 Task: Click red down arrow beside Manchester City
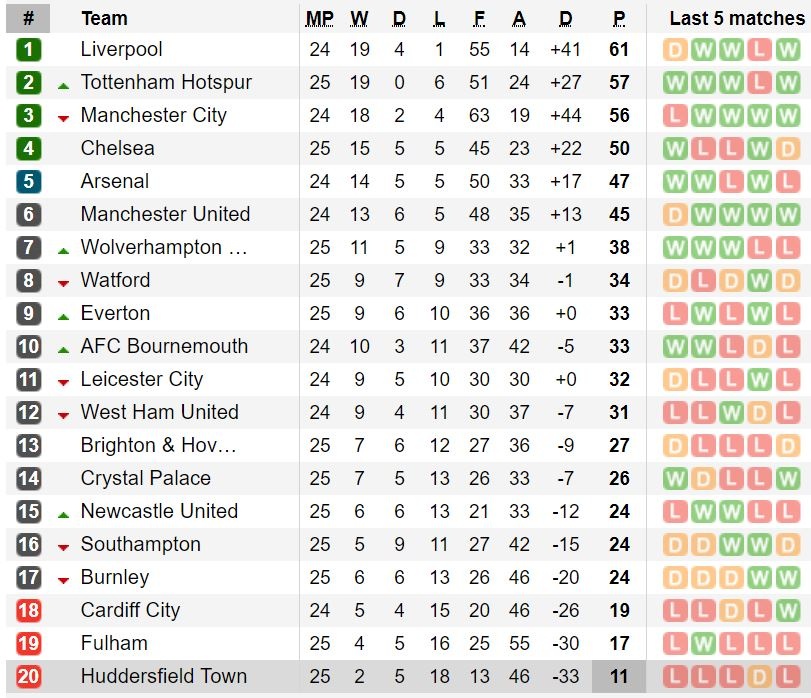click(x=64, y=118)
